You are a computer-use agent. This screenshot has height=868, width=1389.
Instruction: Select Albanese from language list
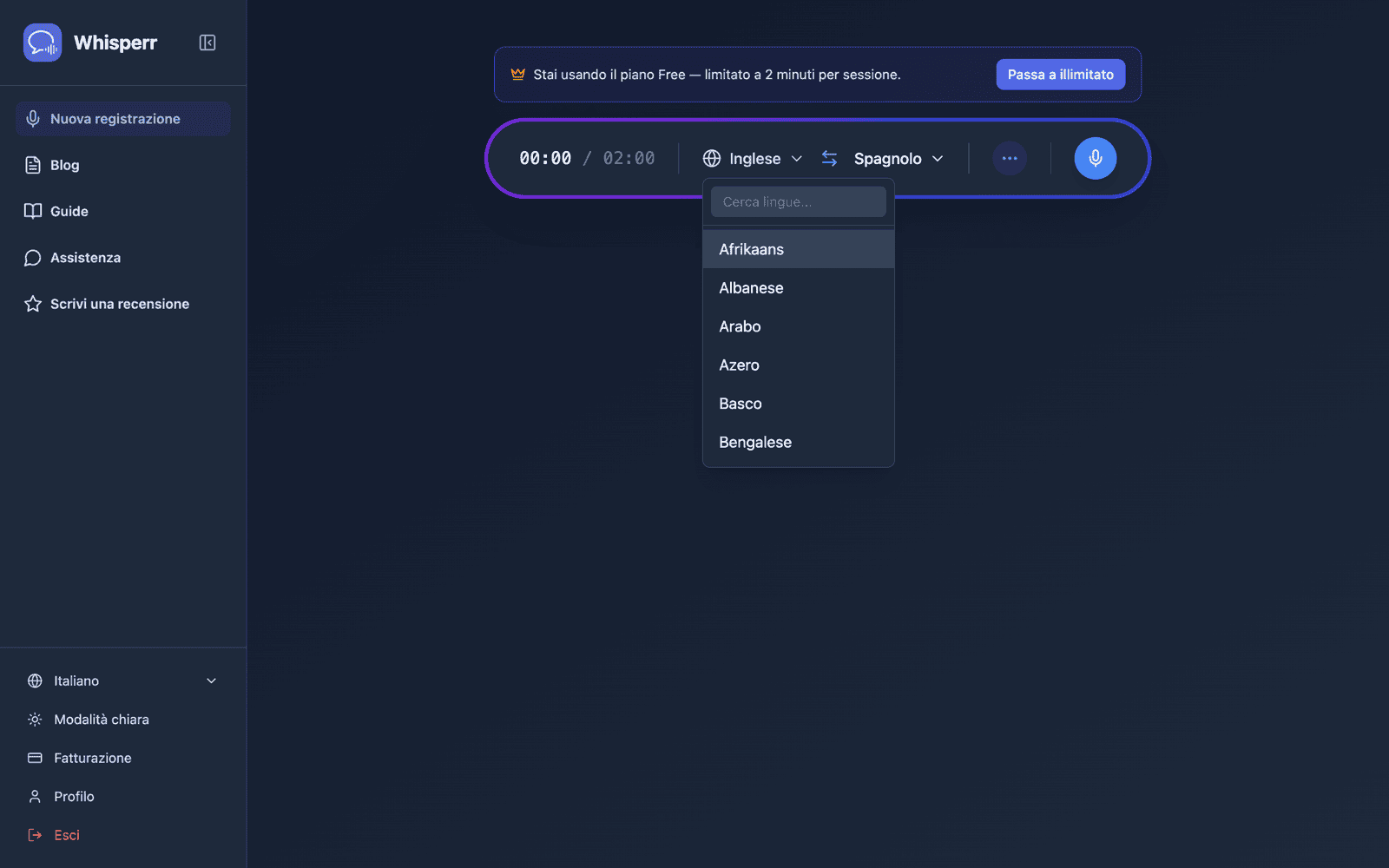coord(799,288)
